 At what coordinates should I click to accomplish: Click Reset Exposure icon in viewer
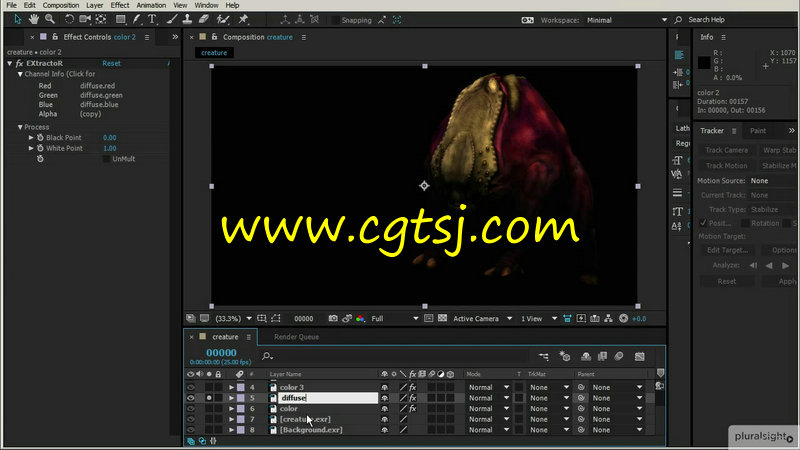(x=623, y=318)
